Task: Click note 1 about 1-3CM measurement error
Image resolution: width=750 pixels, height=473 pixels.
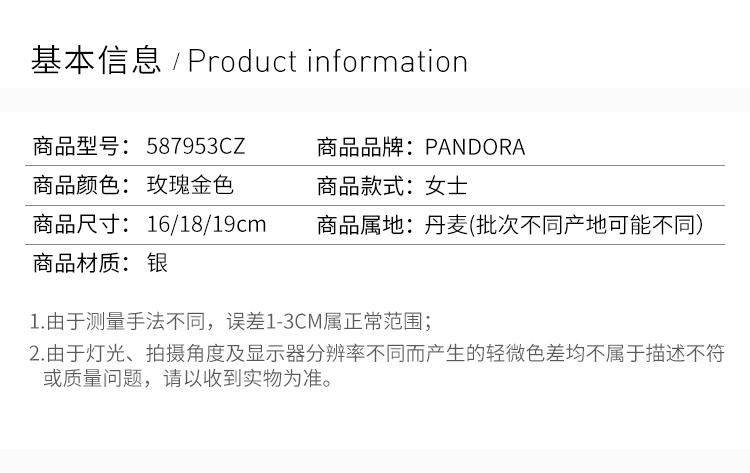Action: (230, 321)
